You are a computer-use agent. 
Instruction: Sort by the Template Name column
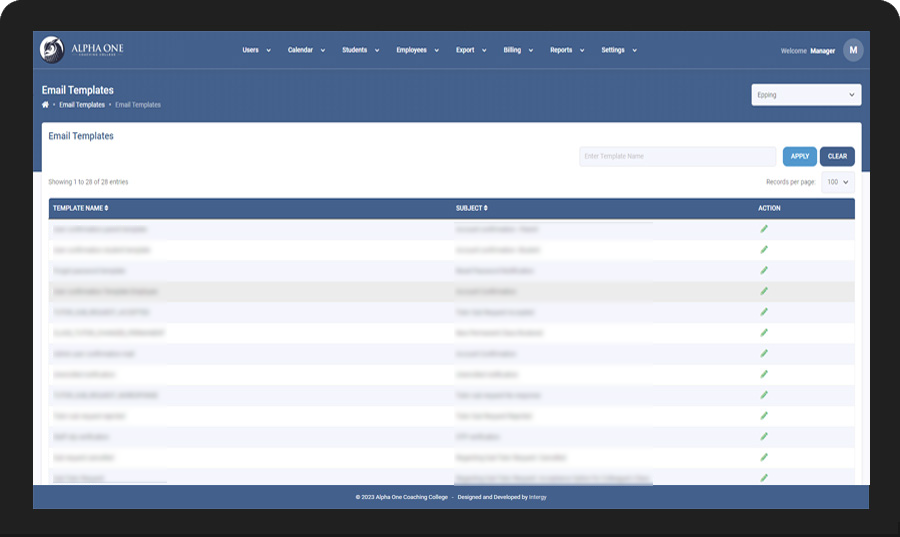pyautogui.click(x=80, y=208)
